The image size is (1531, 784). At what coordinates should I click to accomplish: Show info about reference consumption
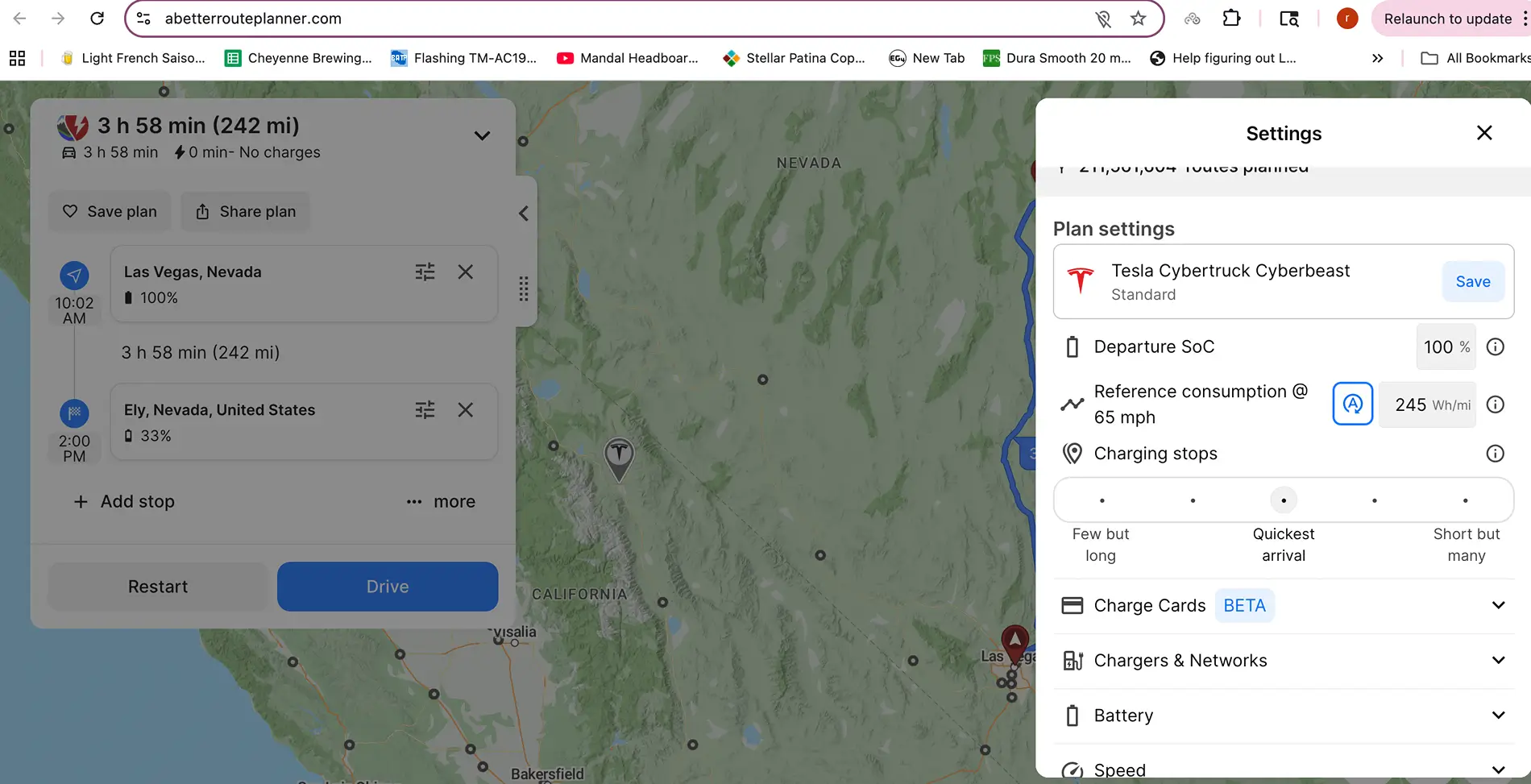pyautogui.click(x=1495, y=404)
